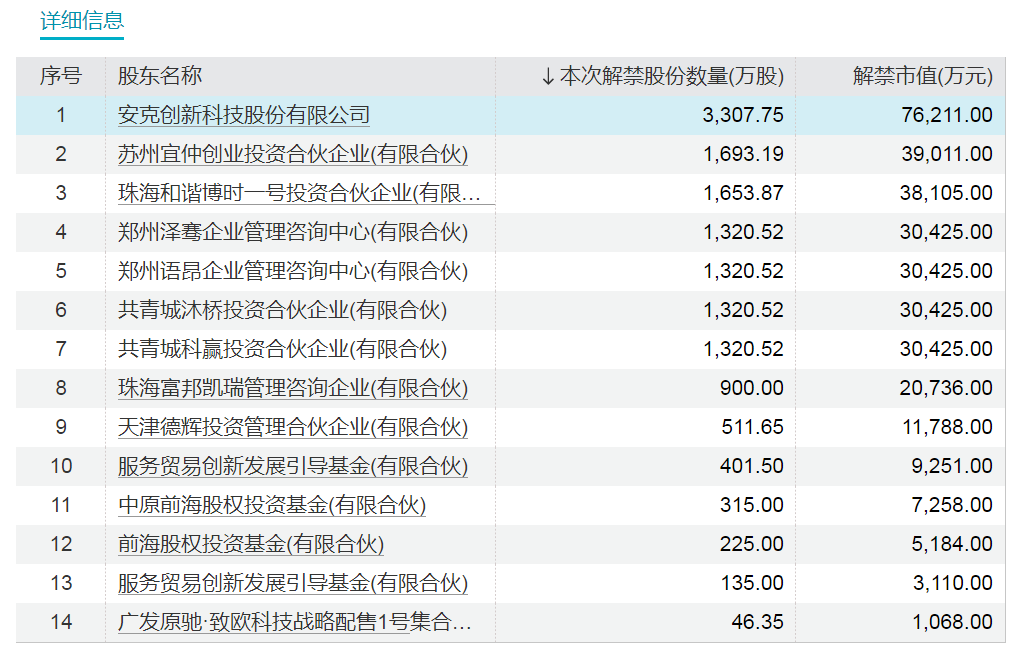
Task: Click the share quantity 46.35
Action: 757,622
